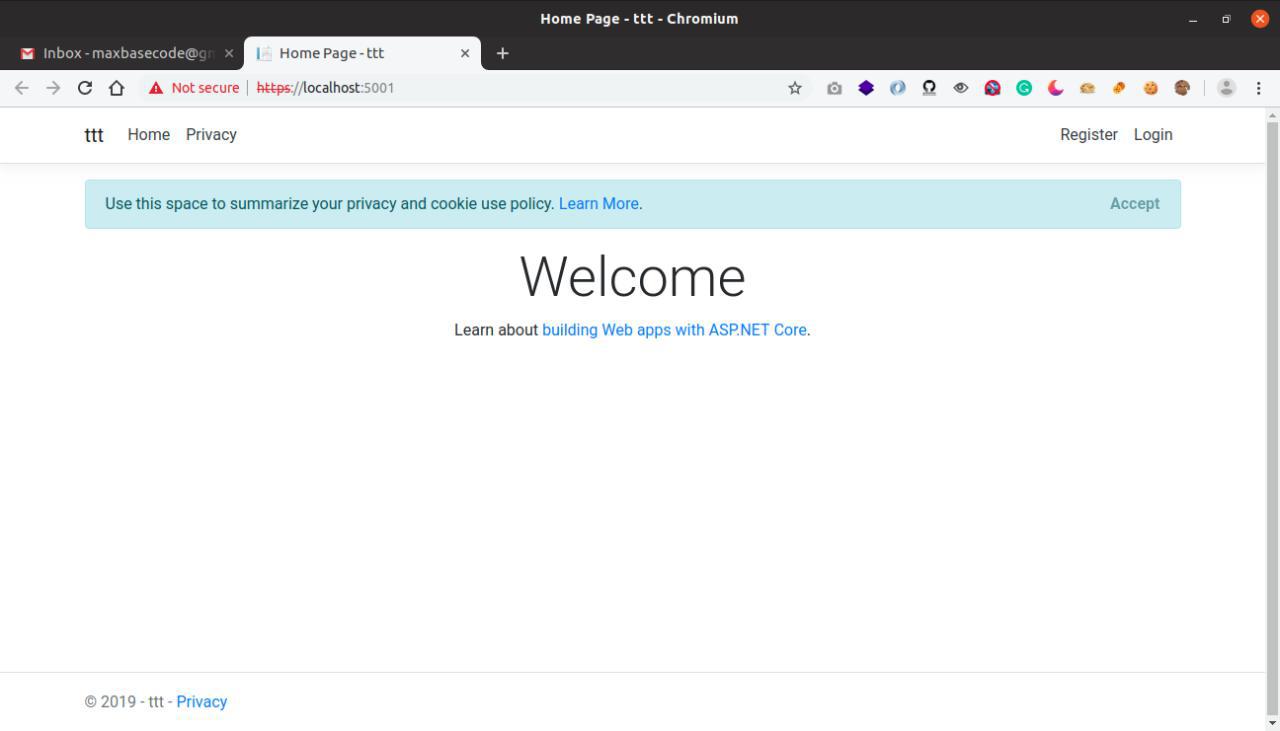Open the dark mode moon extension

1055,88
